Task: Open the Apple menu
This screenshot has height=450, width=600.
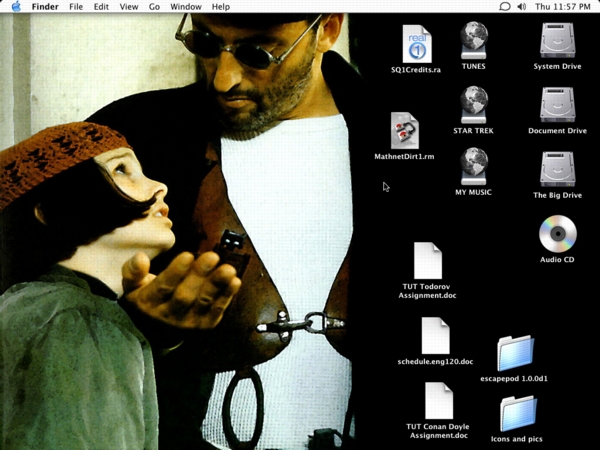Action: click(16, 7)
